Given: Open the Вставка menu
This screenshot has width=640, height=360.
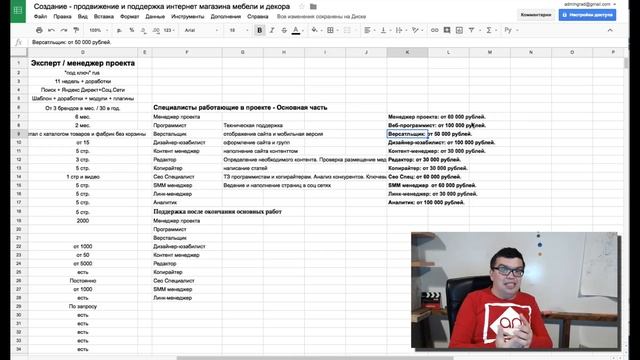Looking at the screenshot, I should coord(104,17).
